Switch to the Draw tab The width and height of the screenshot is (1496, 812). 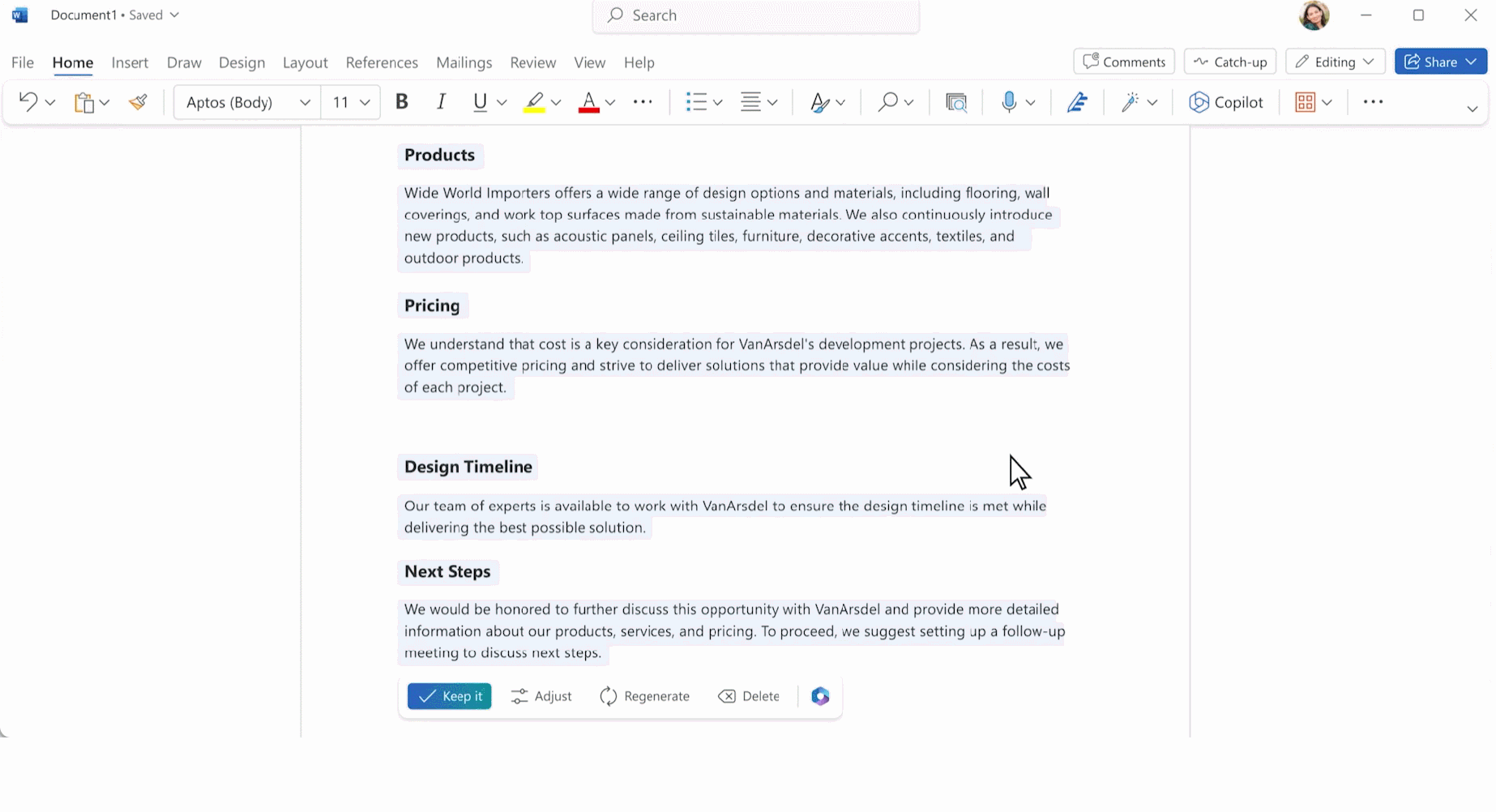point(184,62)
